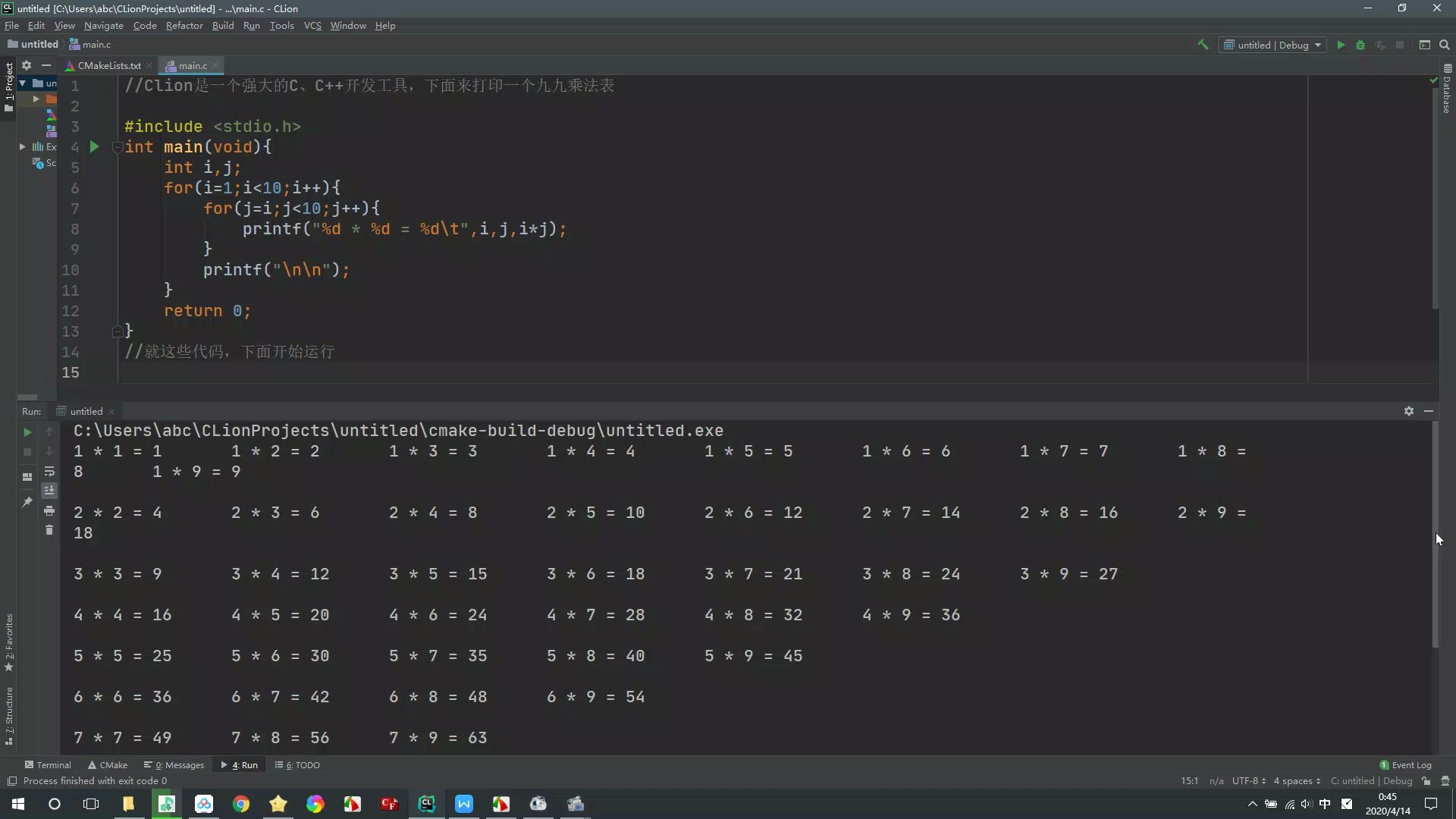Screen dimensions: 1456x819
Task: Expand External Libraries node in project tree
Action: (x=23, y=147)
